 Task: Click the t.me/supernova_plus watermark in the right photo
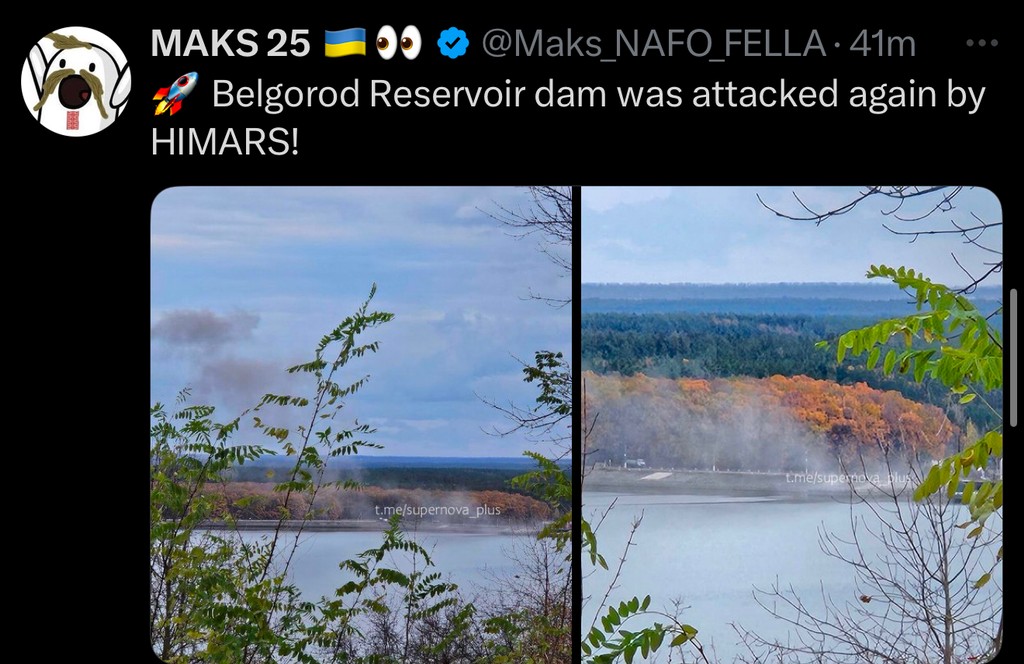pyautogui.click(x=848, y=479)
